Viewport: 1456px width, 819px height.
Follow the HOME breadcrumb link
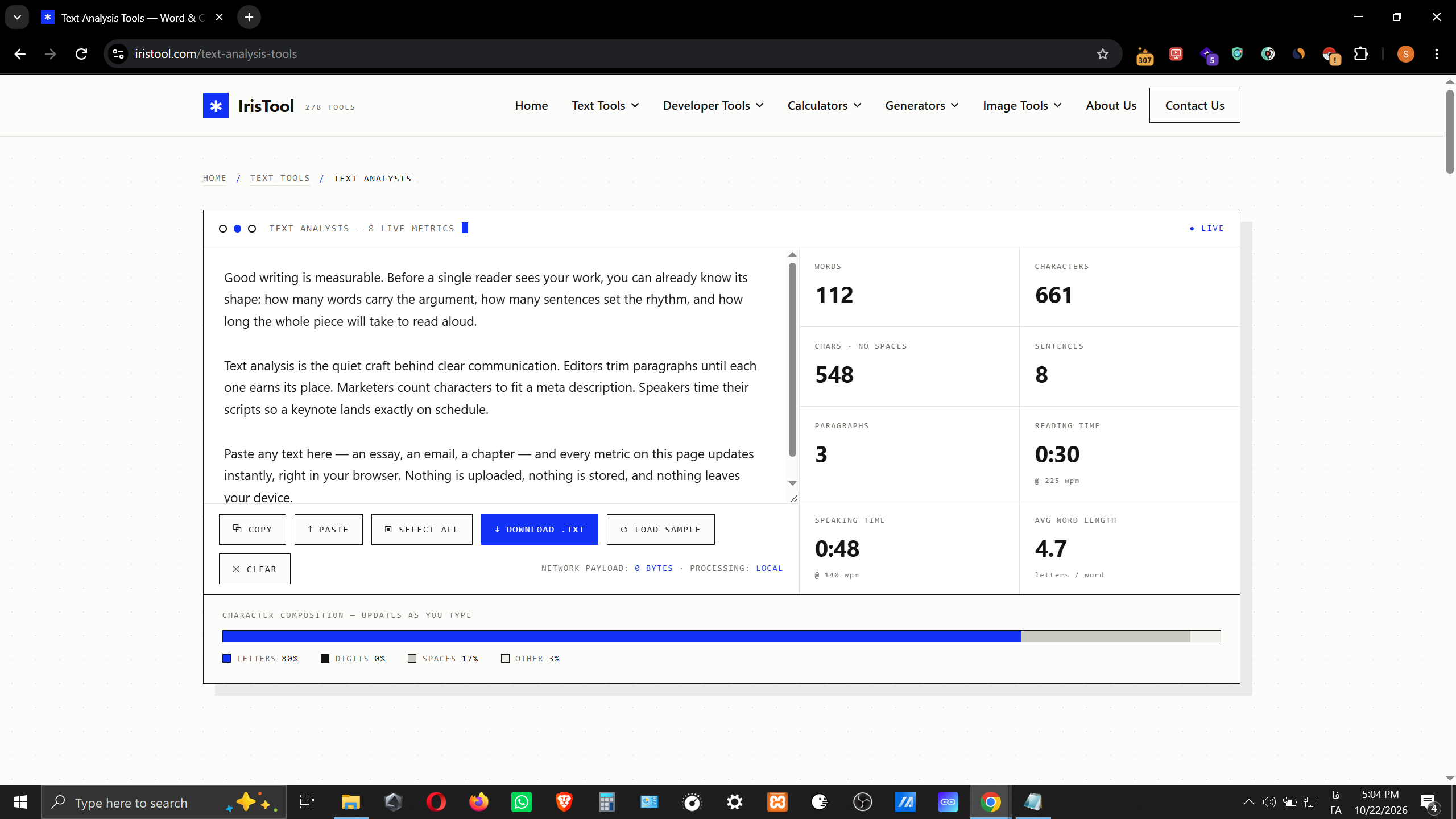(214, 179)
